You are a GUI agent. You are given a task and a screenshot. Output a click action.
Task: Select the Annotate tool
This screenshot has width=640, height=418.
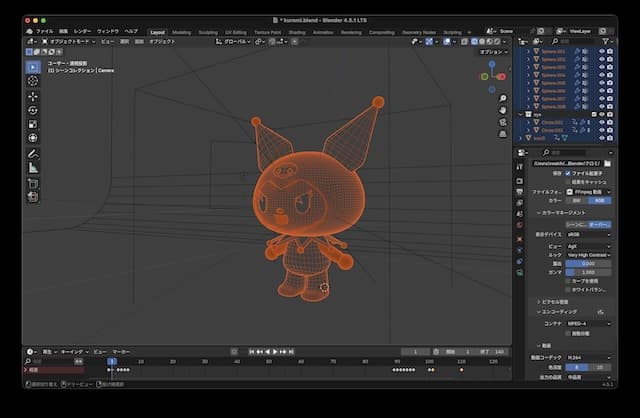pyautogui.click(x=33, y=154)
